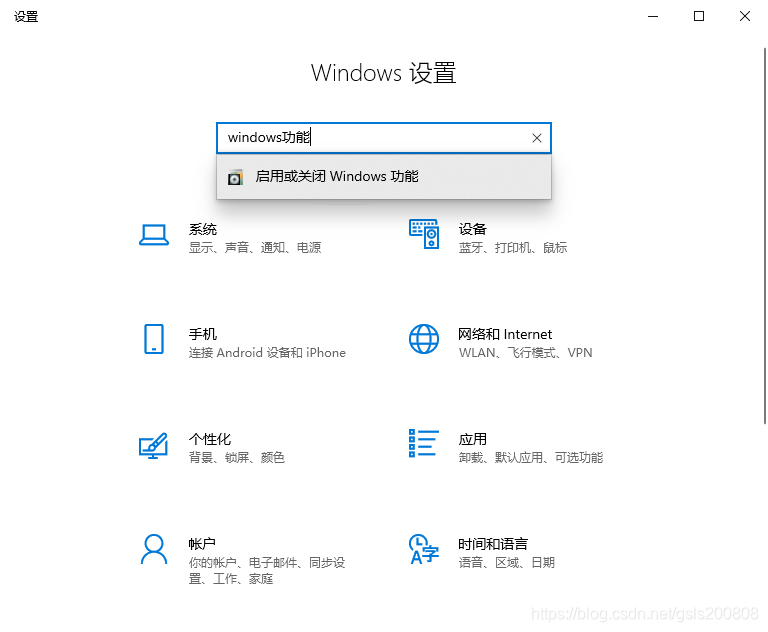Screen dimensions: 768x632
Task: Open the System laptop icon
Action: coord(154,235)
